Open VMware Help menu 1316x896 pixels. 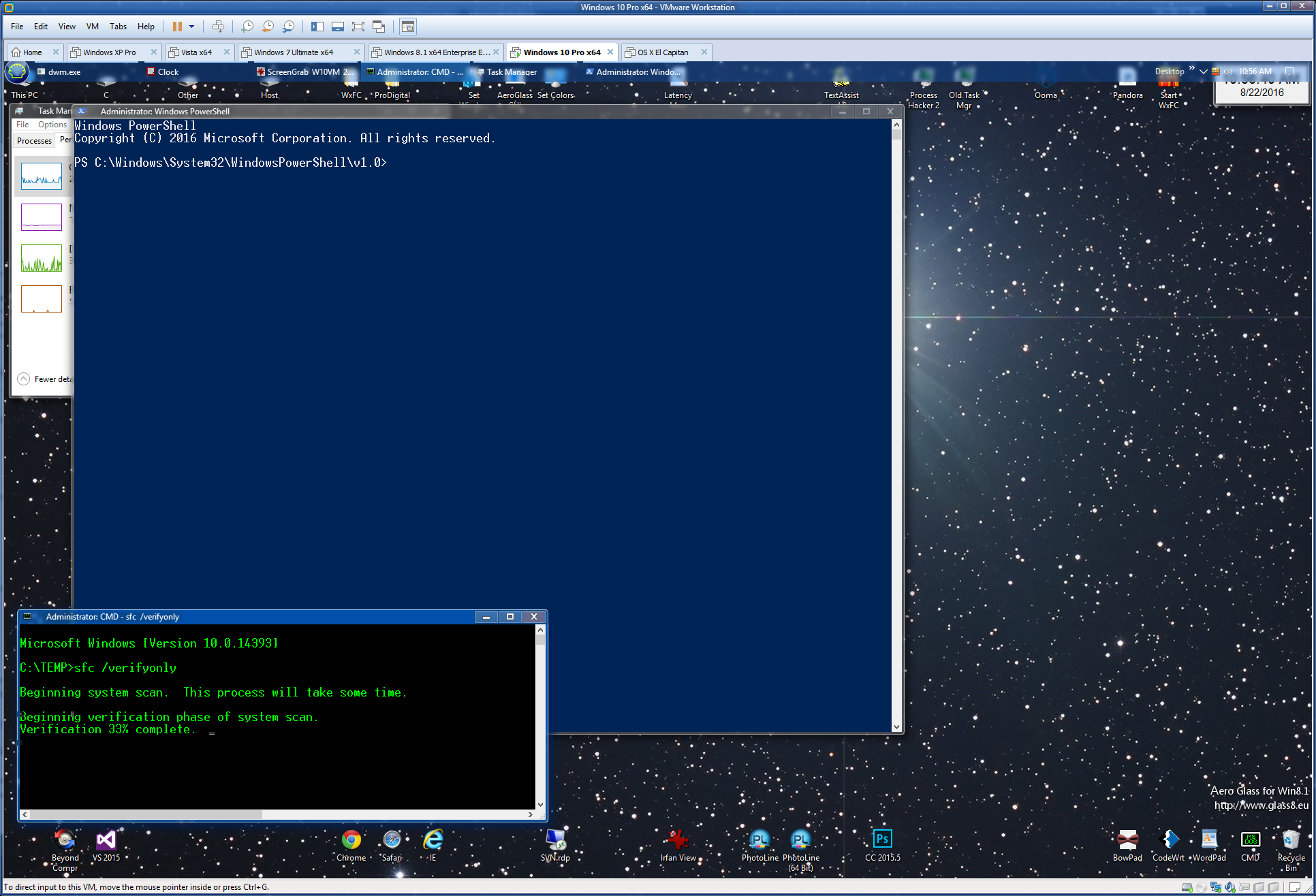click(146, 27)
